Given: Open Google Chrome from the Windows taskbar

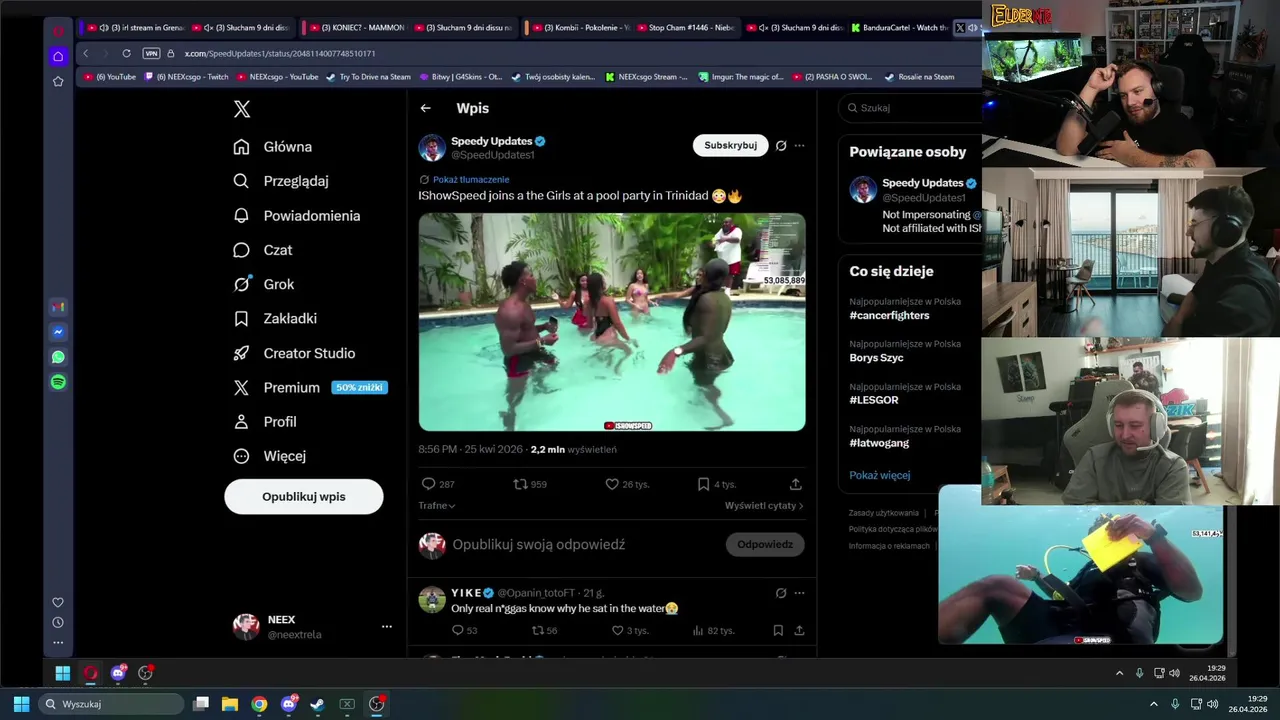Looking at the screenshot, I should click(259, 704).
